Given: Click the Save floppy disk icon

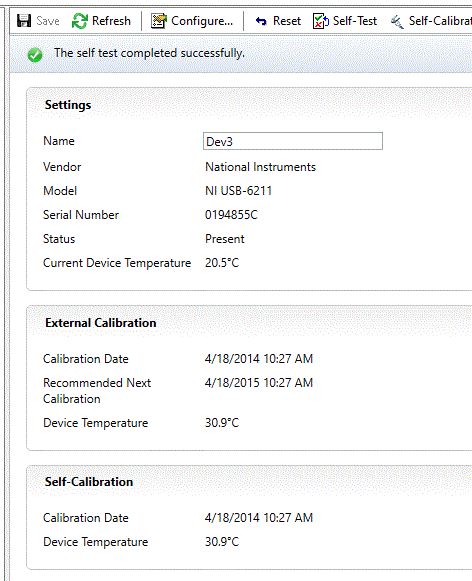Looking at the screenshot, I should (24, 21).
